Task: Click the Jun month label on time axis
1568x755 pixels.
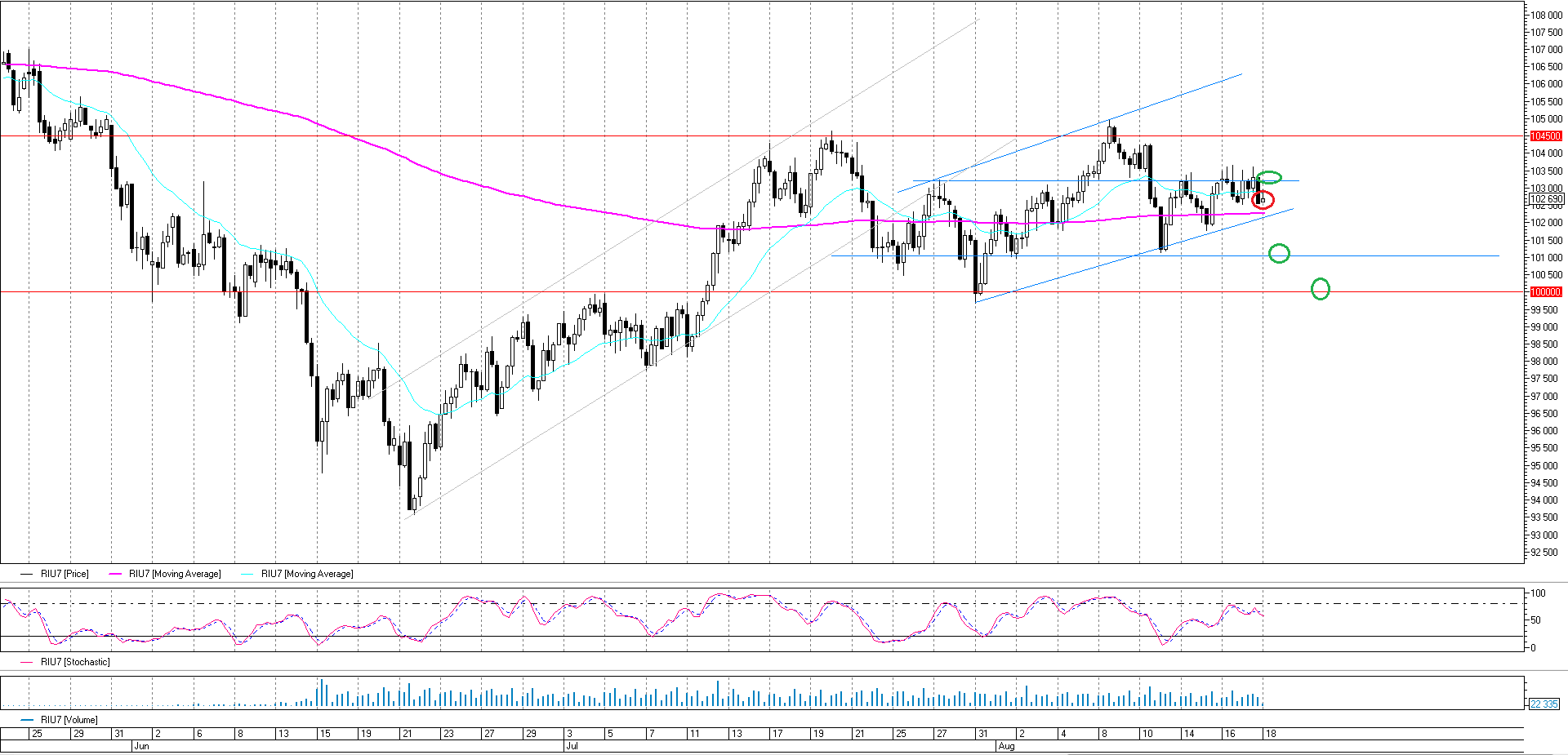Action: [x=141, y=746]
